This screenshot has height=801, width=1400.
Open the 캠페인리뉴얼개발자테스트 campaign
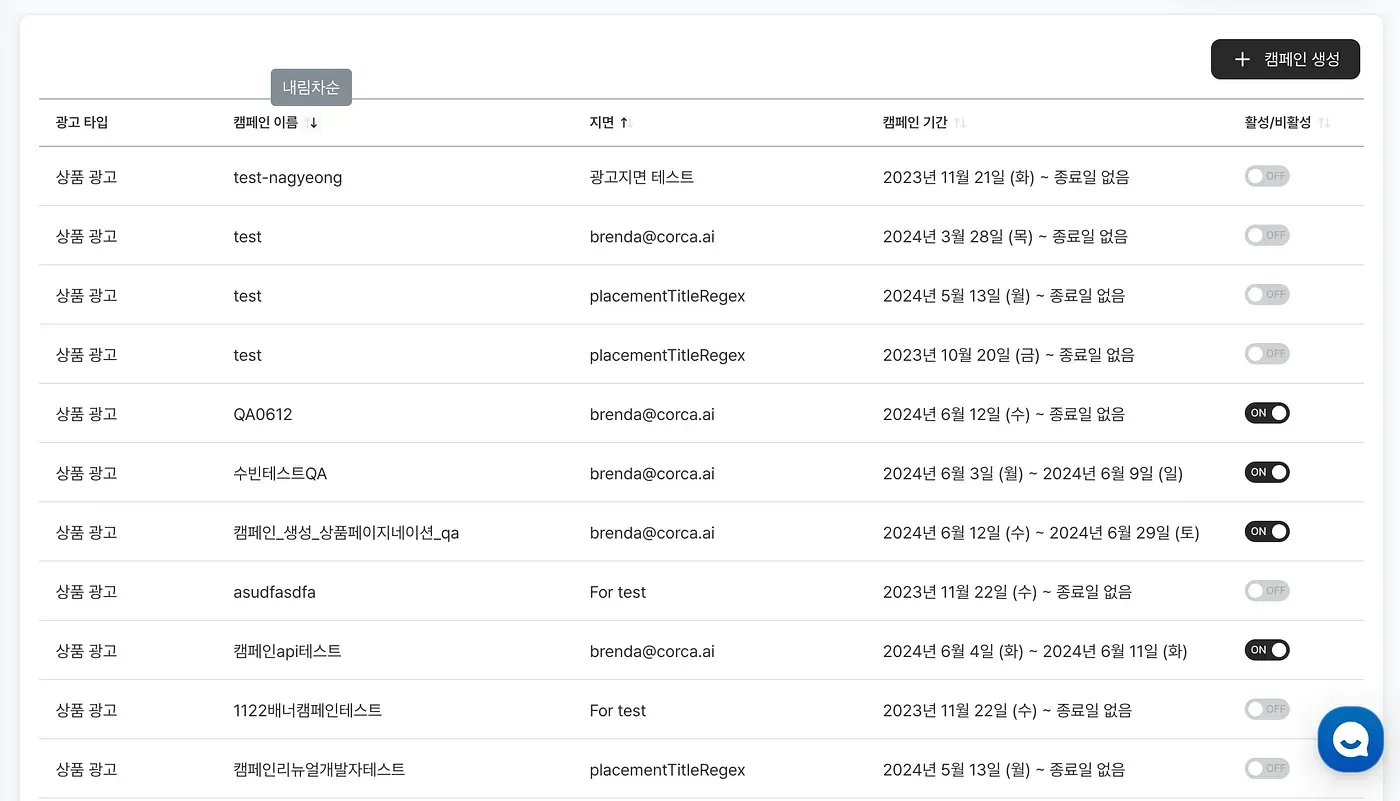319,770
